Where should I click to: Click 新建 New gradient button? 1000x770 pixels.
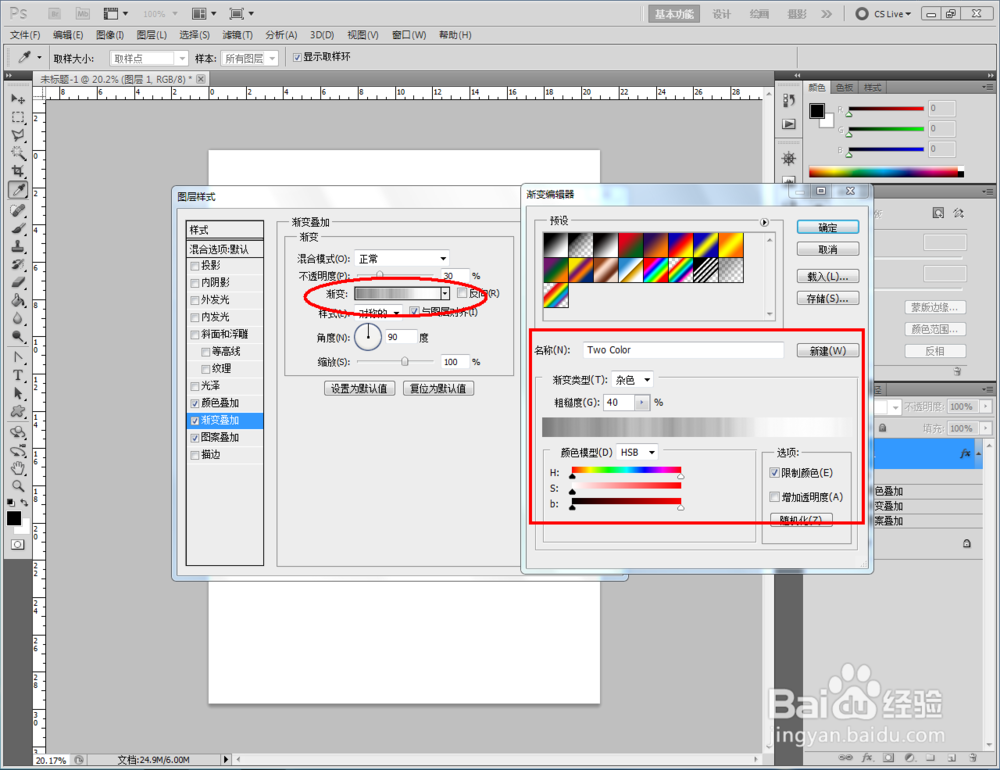pos(828,351)
